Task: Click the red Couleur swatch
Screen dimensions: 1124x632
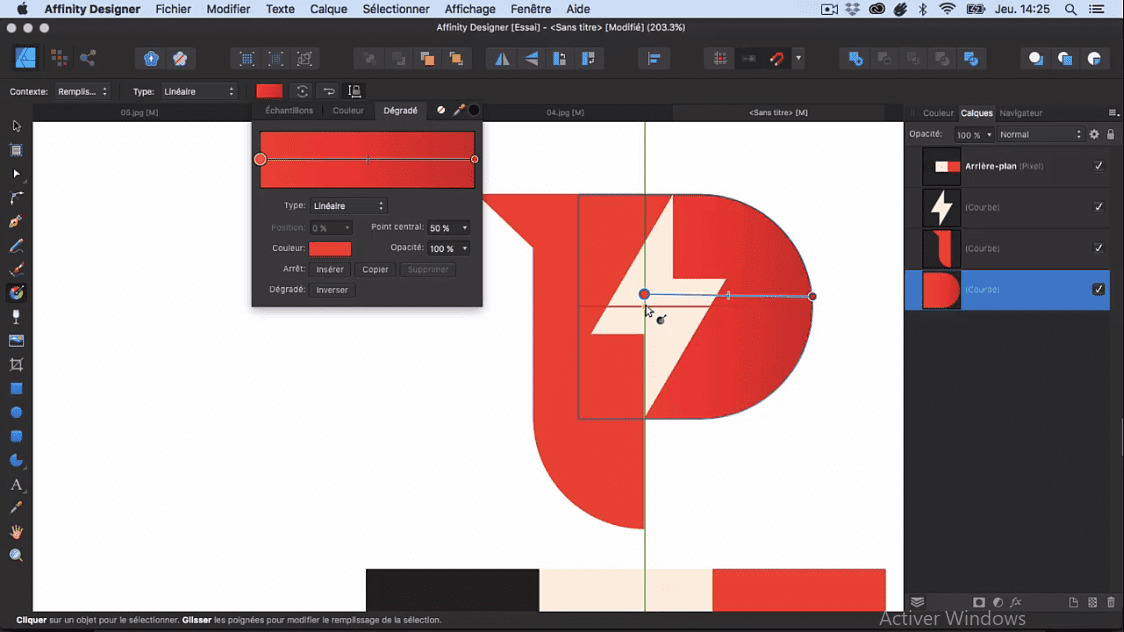Action: pyautogui.click(x=330, y=248)
